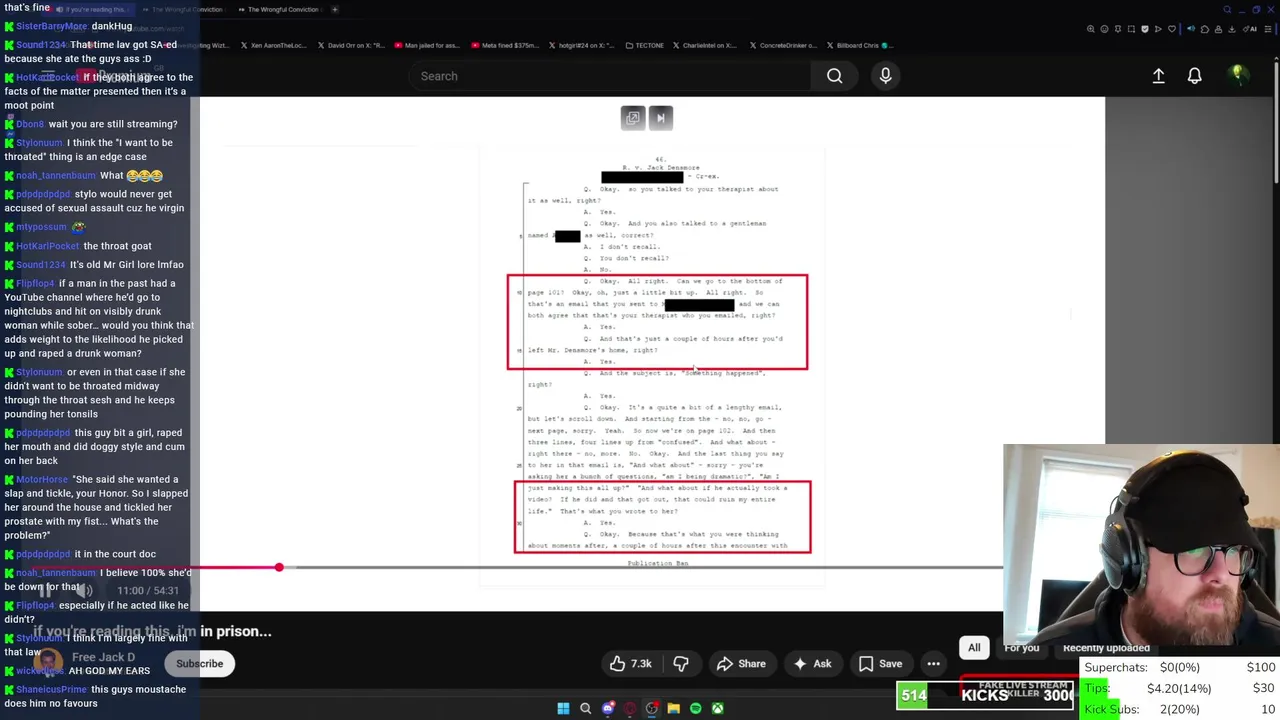Click chat username MotorHorse

click(x=41, y=480)
